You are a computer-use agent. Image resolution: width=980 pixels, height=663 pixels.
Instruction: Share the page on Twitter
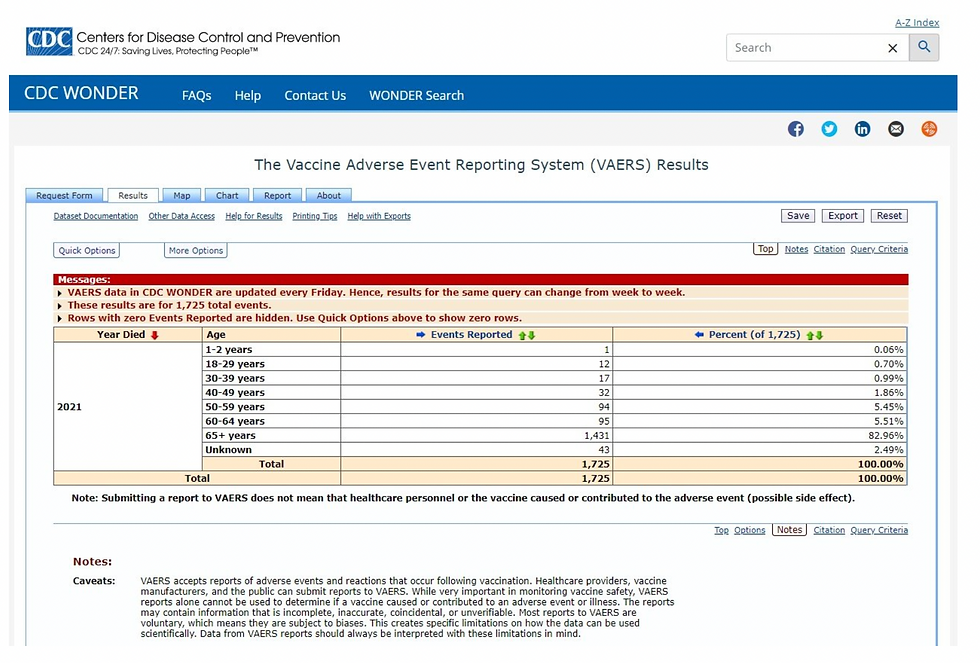coord(829,129)
